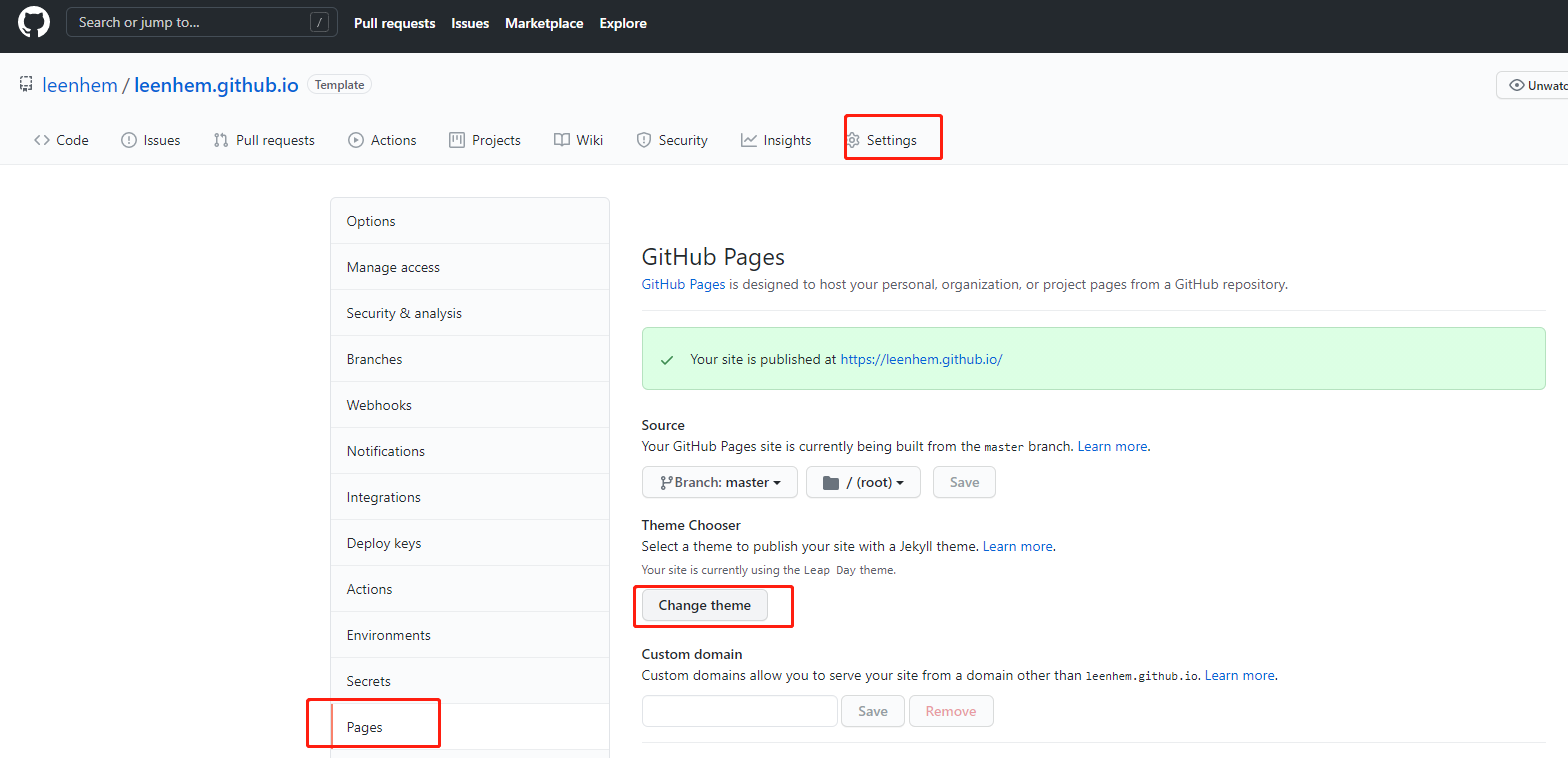Screen dimensions: 1568x758
Task: Open the repository Issues tab
Action: [151, 140]
